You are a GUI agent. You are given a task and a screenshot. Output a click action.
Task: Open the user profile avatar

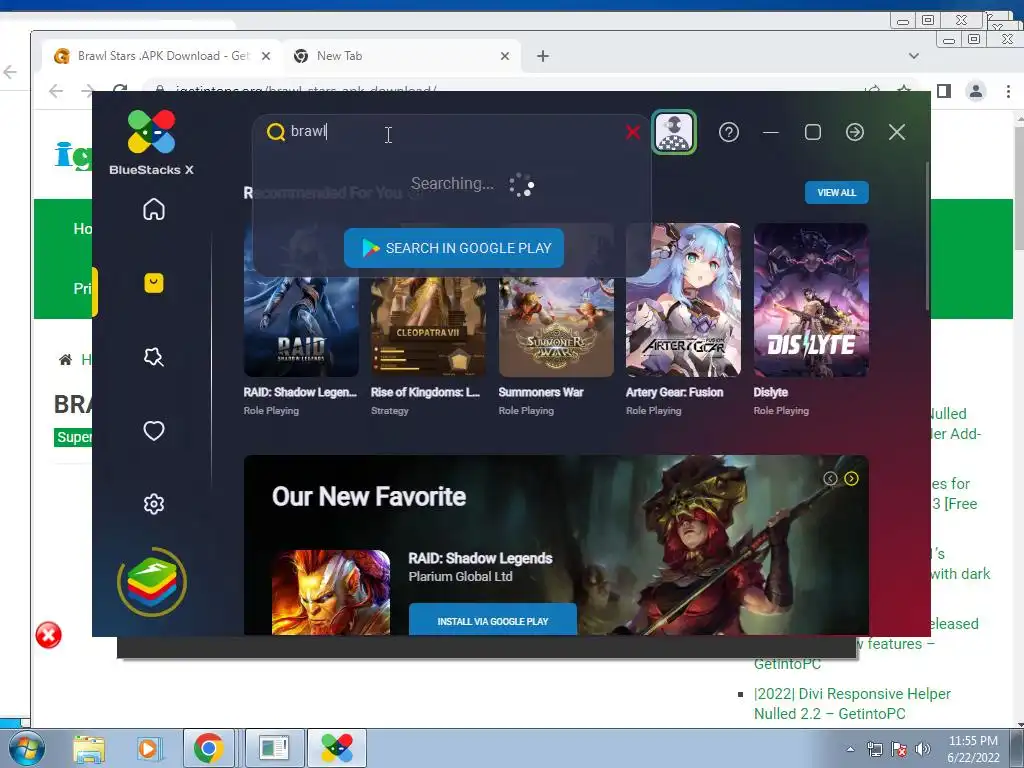(674, 132)
